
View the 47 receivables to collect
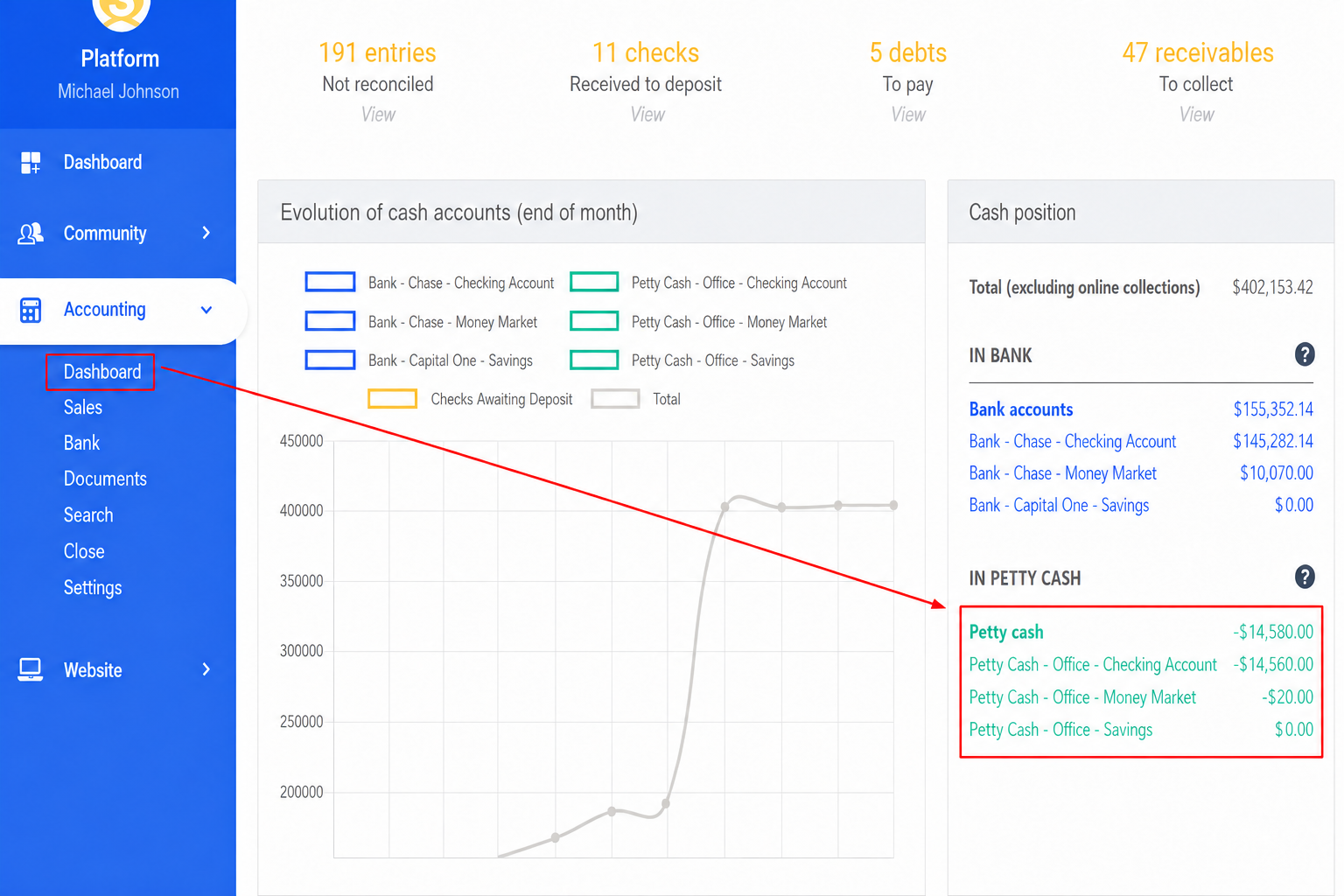[1196, 115]
